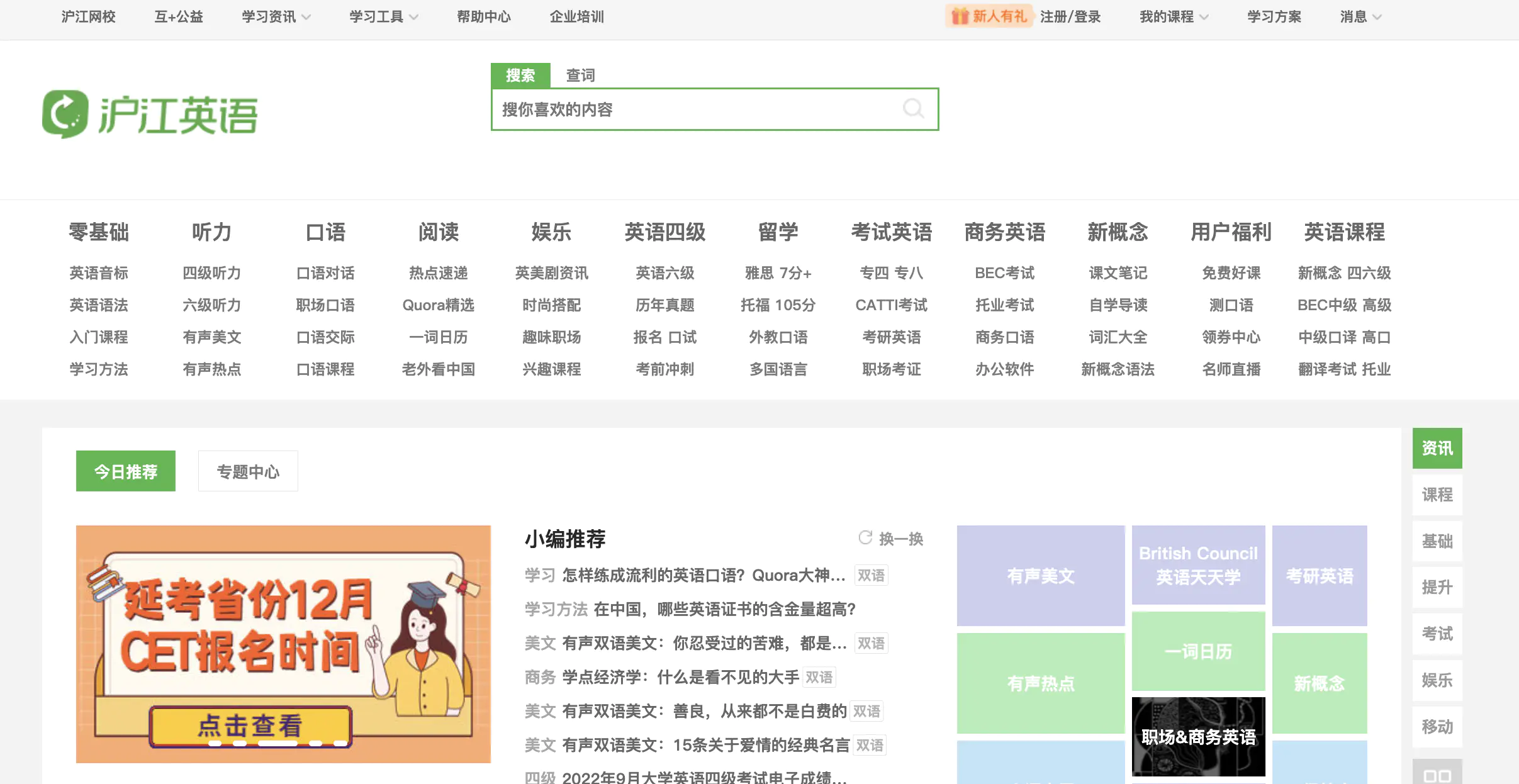Open the 用户福利 category
The width and height of the screenshot is (1519, 784).
(x=1231, y=232)
